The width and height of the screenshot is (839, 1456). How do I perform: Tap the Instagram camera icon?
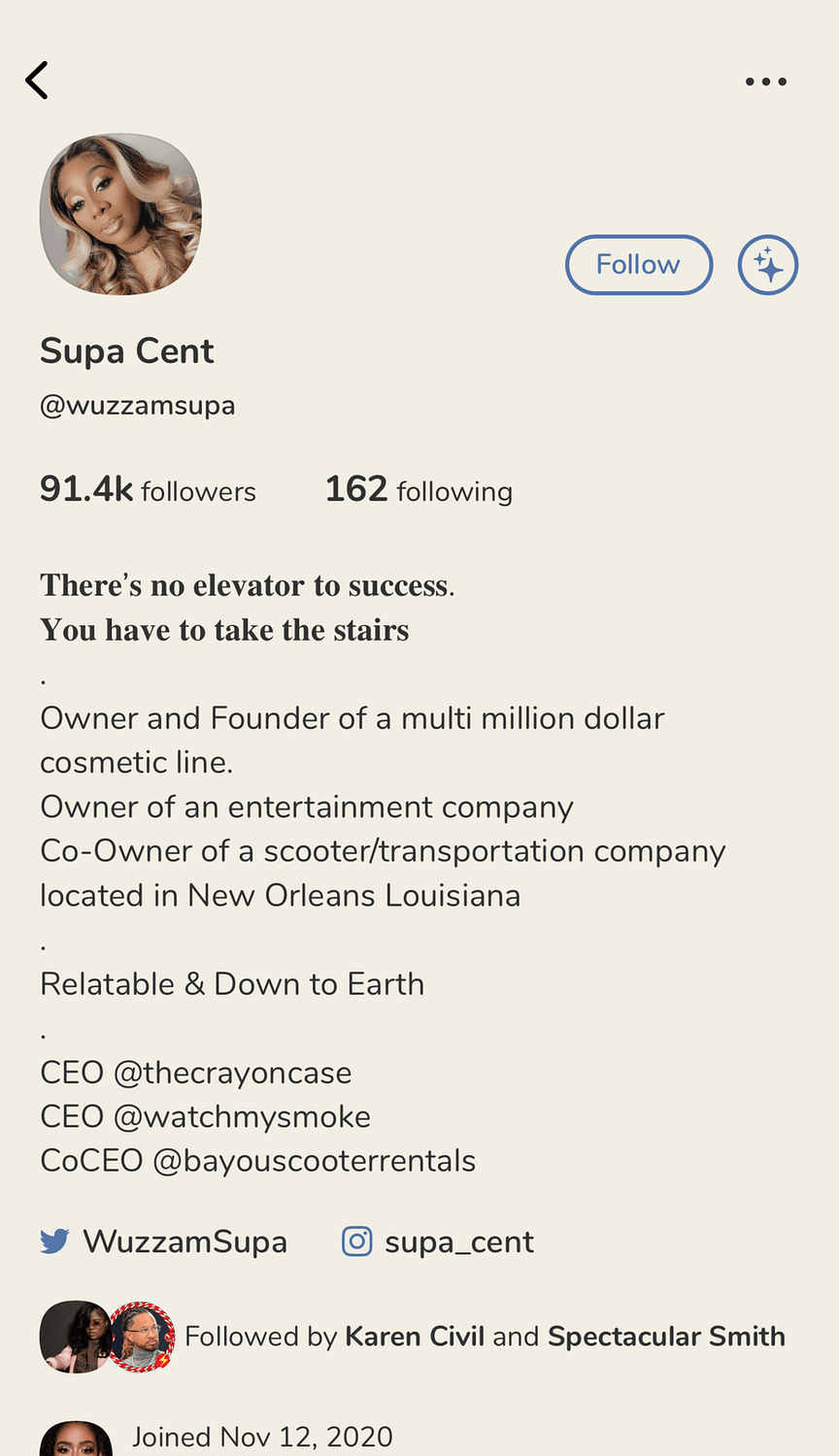pos(356,1241)
